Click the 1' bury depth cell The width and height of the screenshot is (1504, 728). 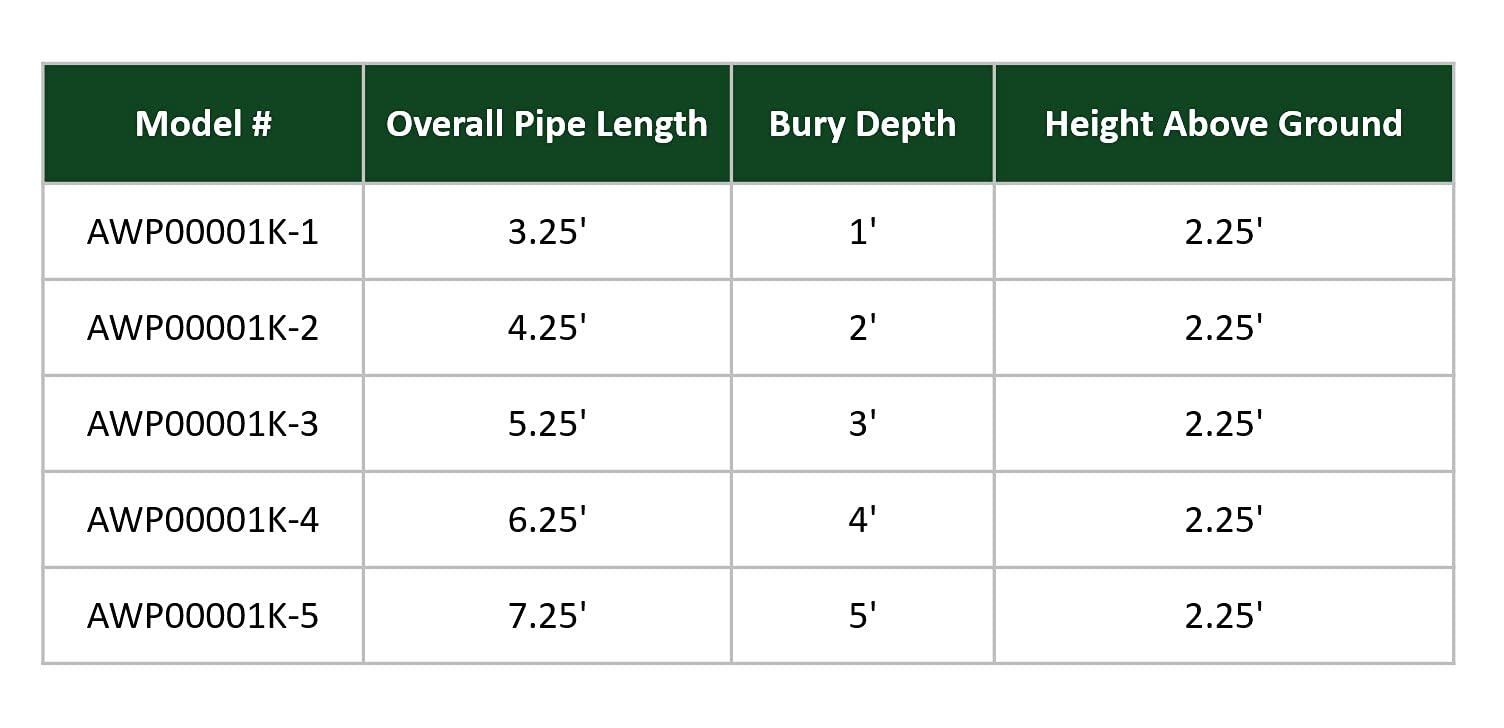coord(863,232)
